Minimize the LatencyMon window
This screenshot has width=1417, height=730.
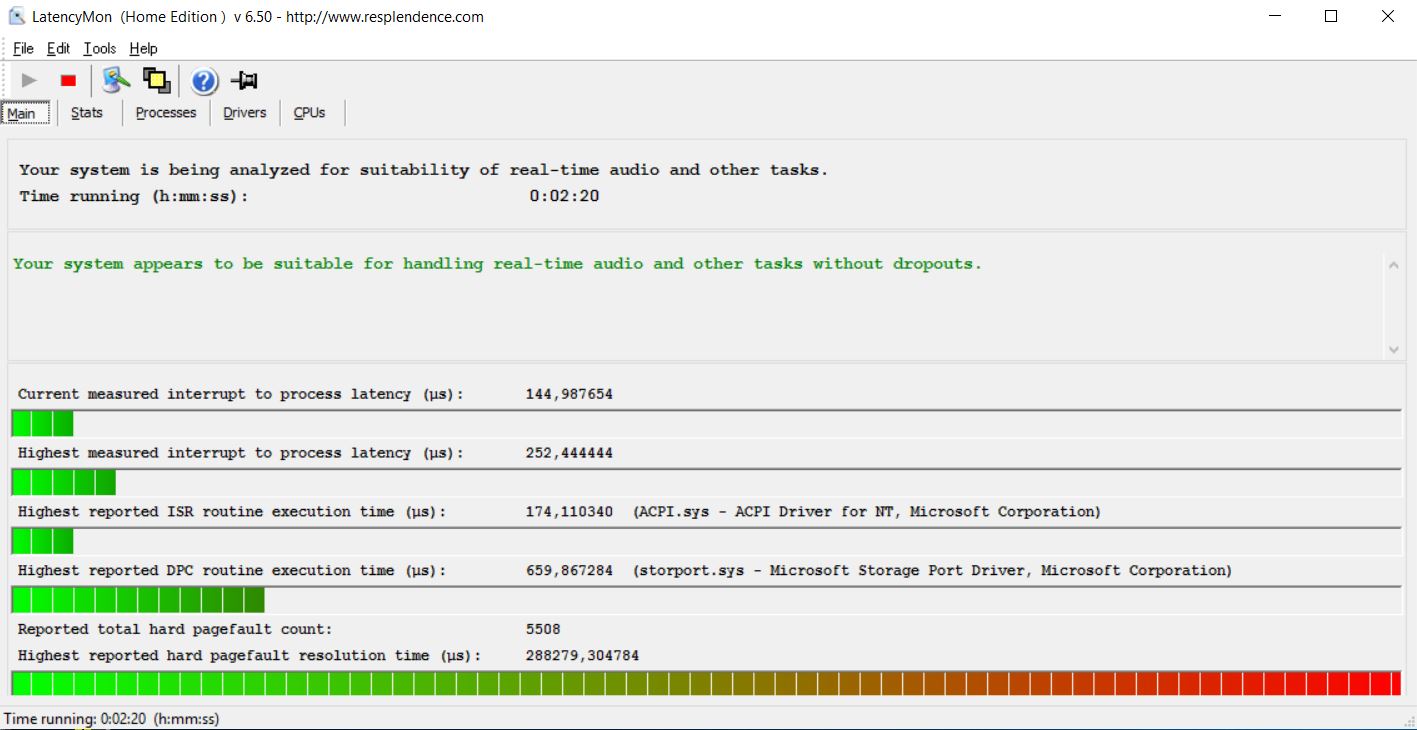1277,16
